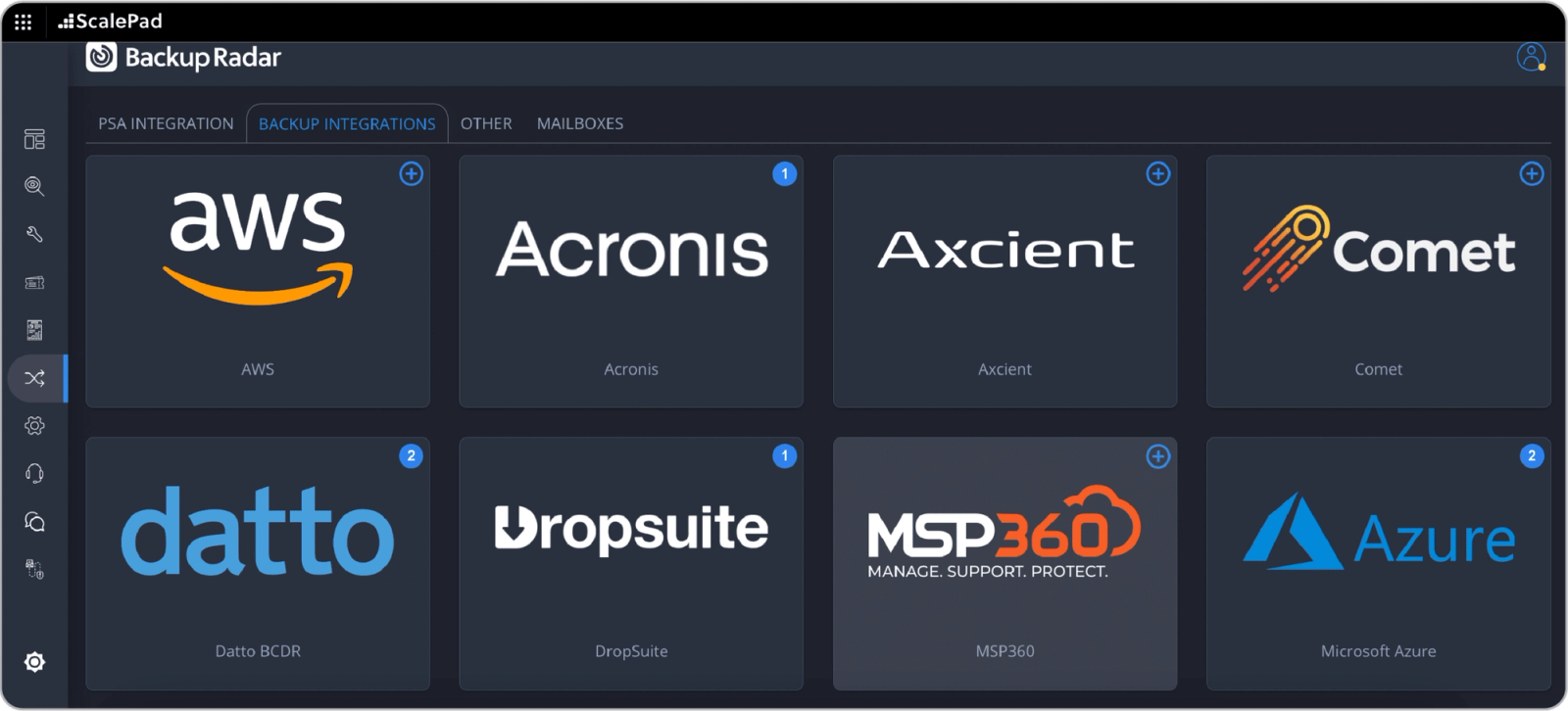Open the wrench tools sidebar icon
The height and width of the screenshot is (711, 1568).
(x=34, y=234)
